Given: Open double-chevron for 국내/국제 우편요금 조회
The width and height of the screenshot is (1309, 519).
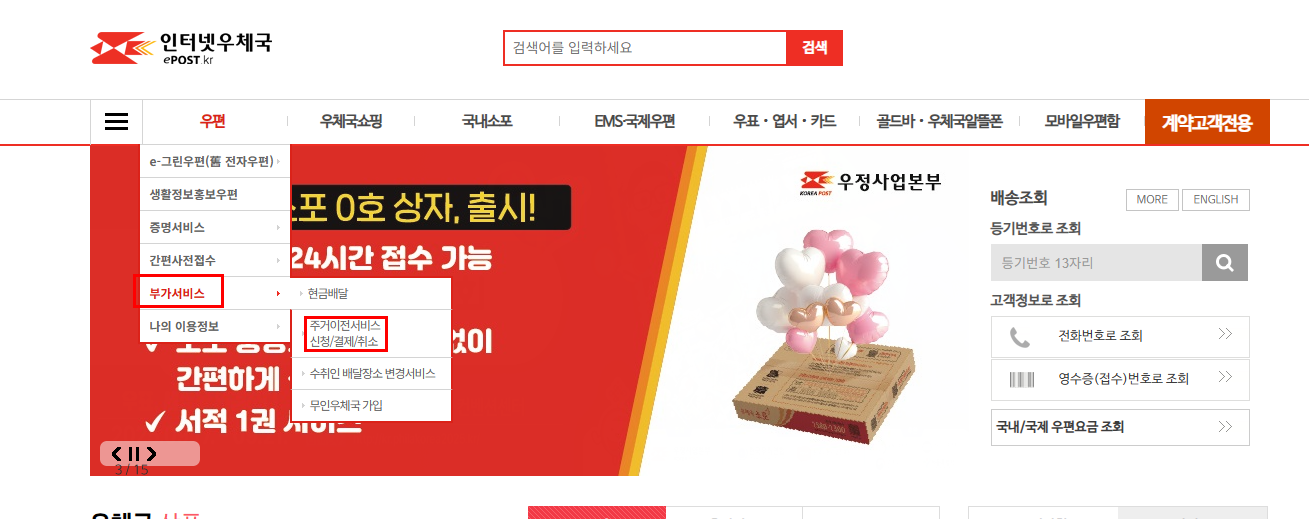Looking at the screenshot, I should click(1225, 426).
